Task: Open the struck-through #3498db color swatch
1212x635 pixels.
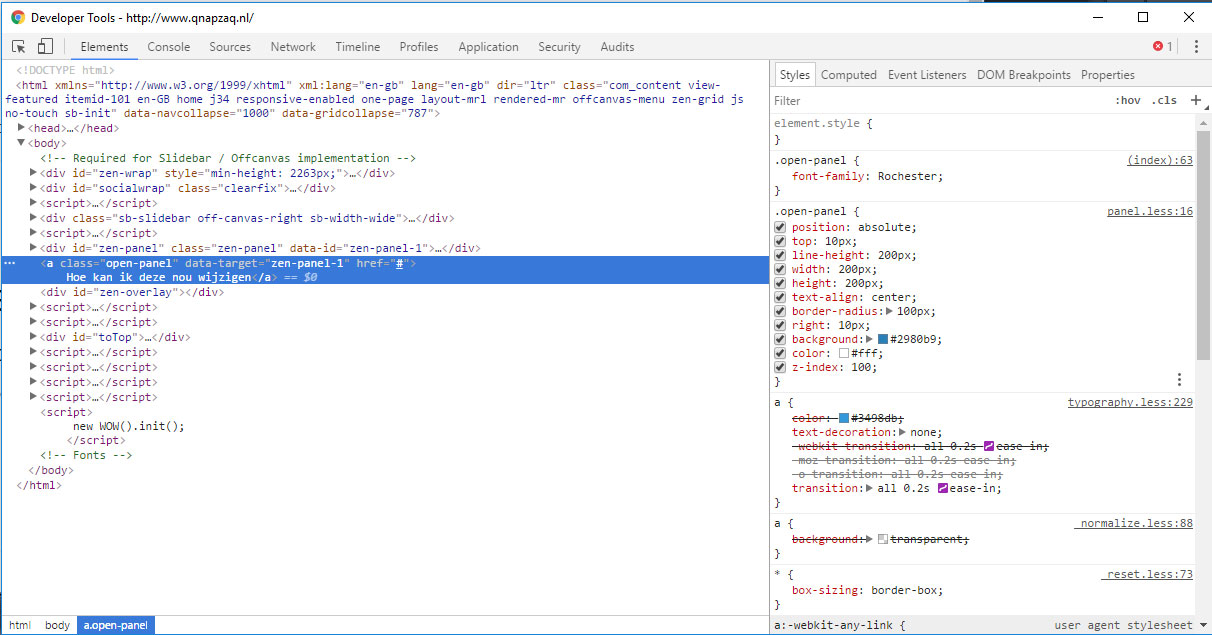Action: pos(844,418)
